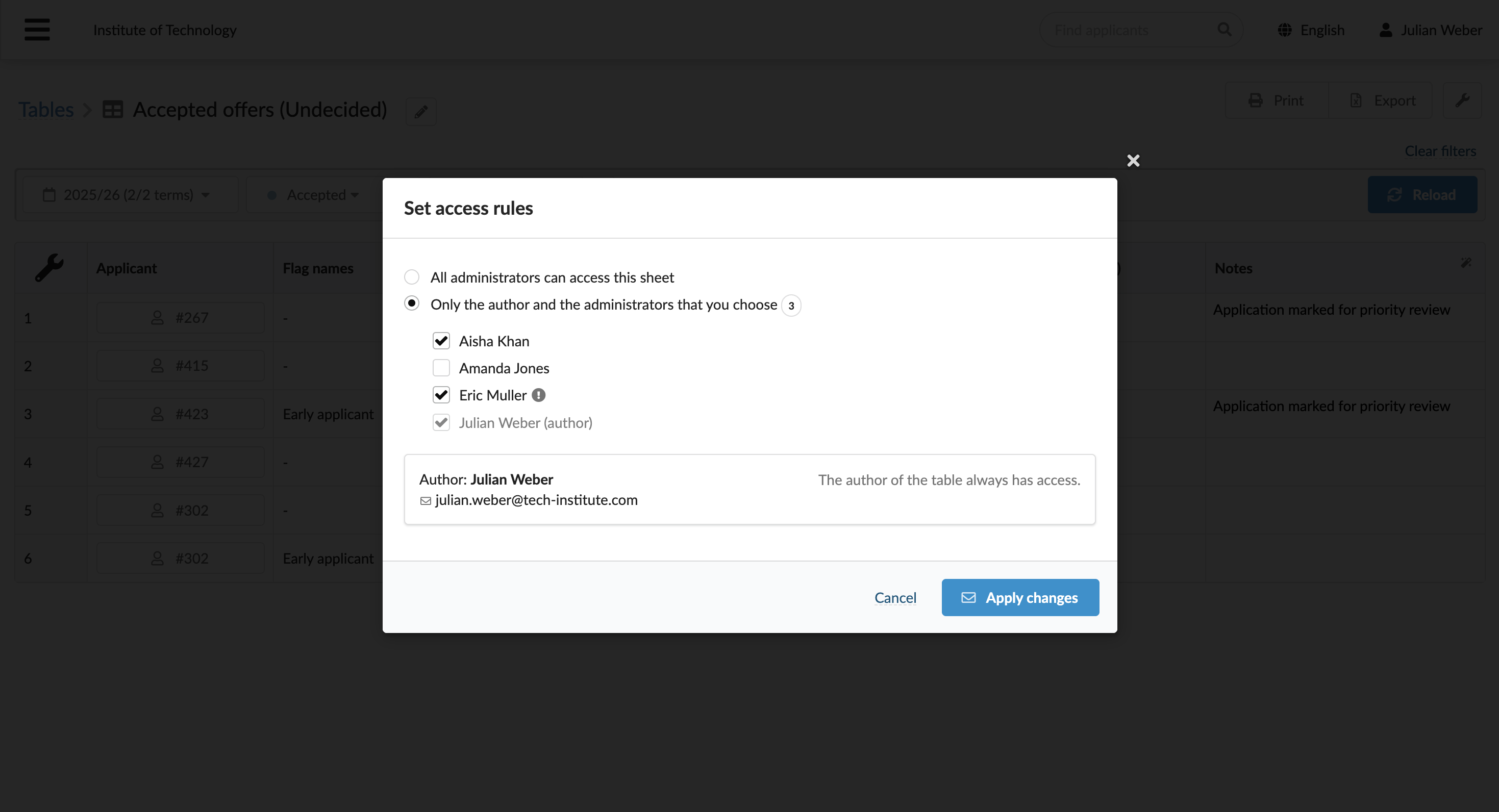Uncheck Aisha Khan checkbox

(x=441, y=341)
